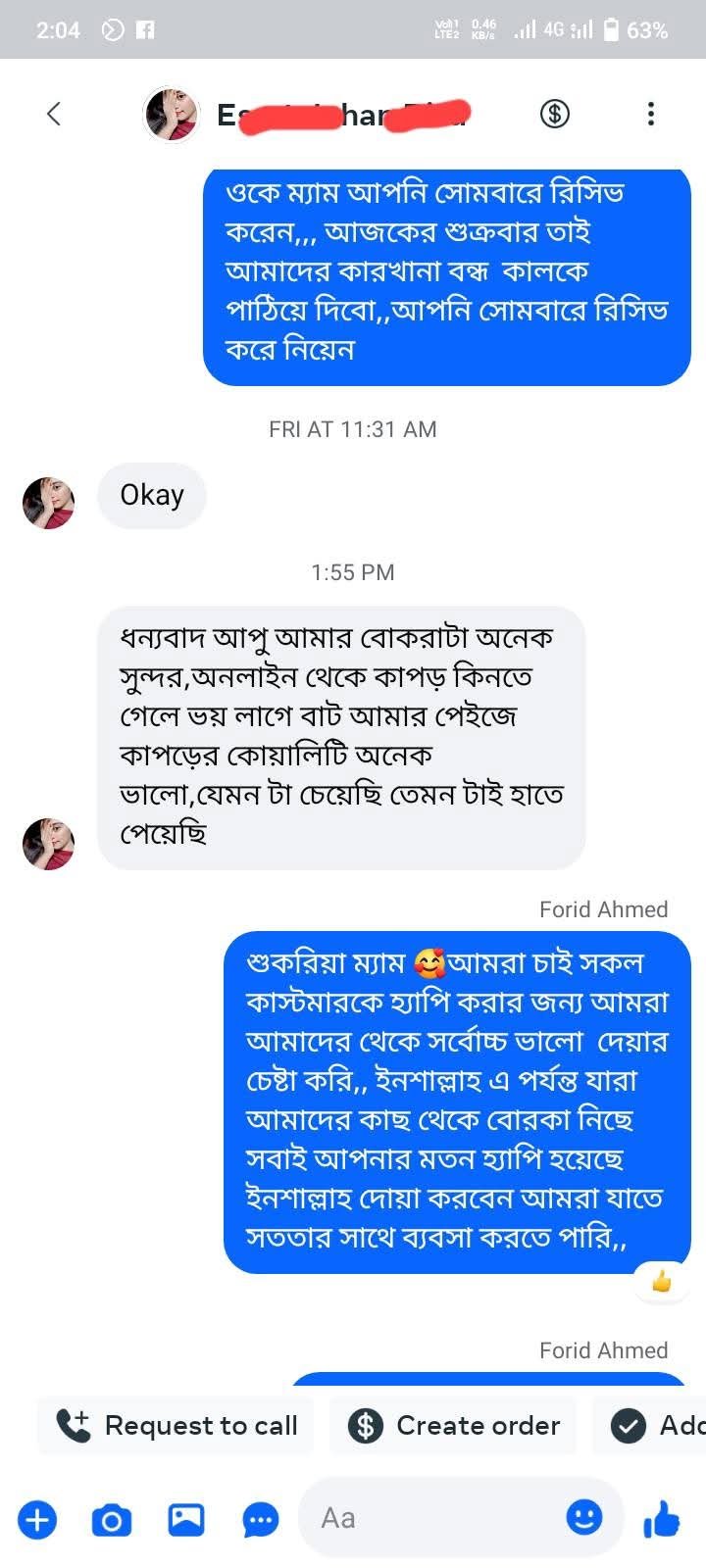
Task: Tap the avatar beside the Okay message
Action: pyautogui.click(x=48, y=503)
